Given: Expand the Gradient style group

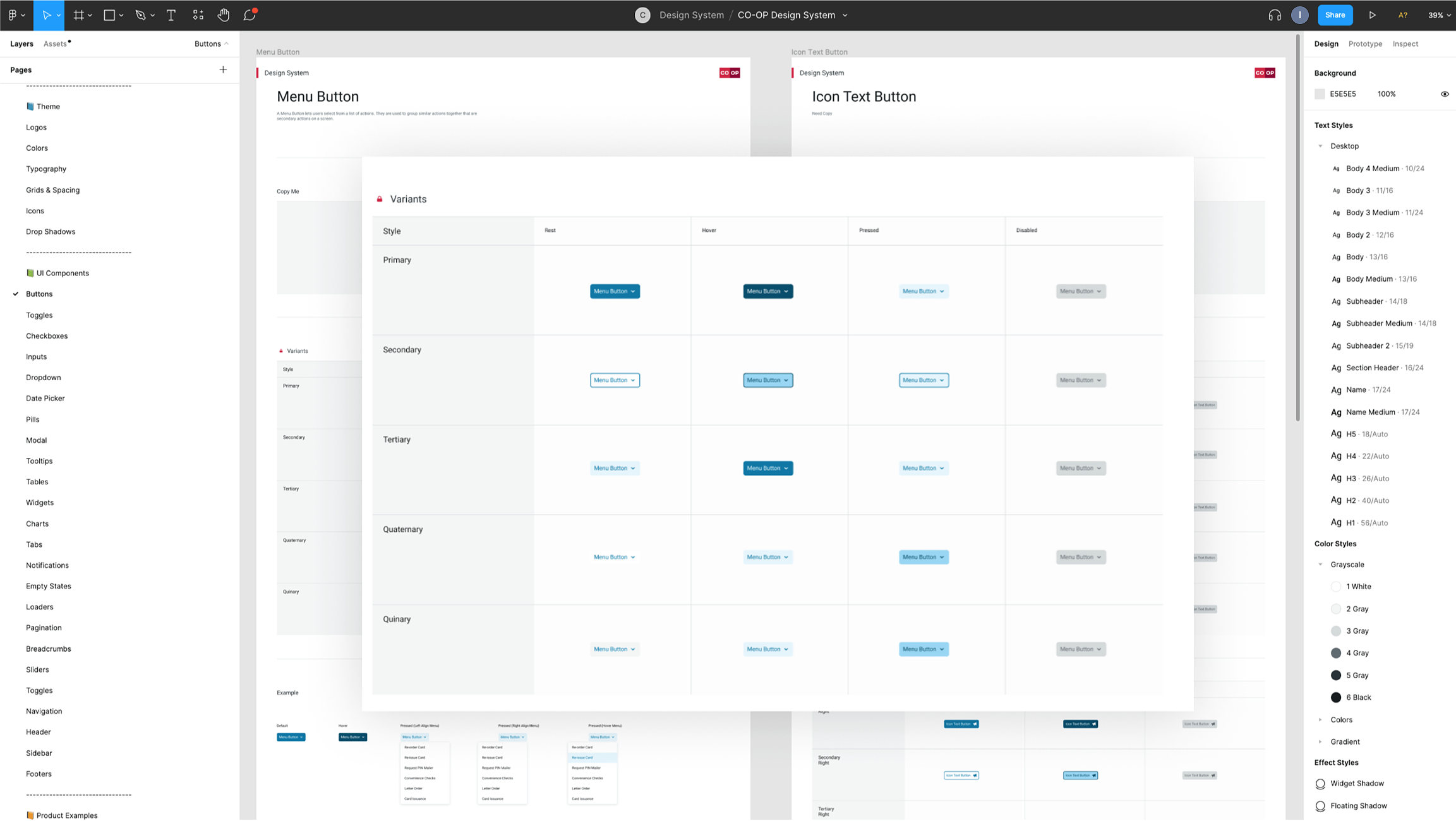Looking at the screenshot, I should point(1320,742).
